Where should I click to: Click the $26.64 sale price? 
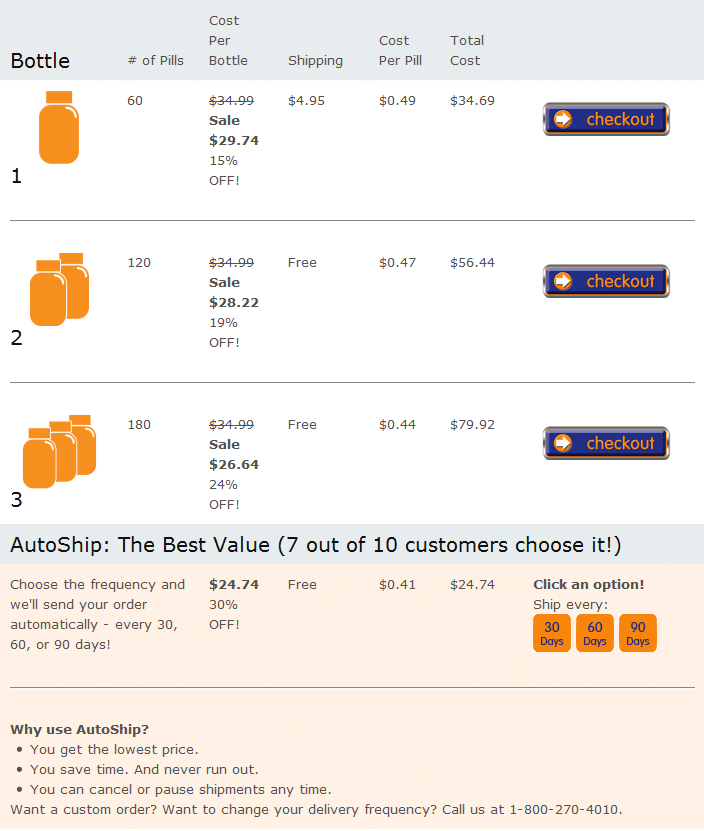tap(234, 465)
